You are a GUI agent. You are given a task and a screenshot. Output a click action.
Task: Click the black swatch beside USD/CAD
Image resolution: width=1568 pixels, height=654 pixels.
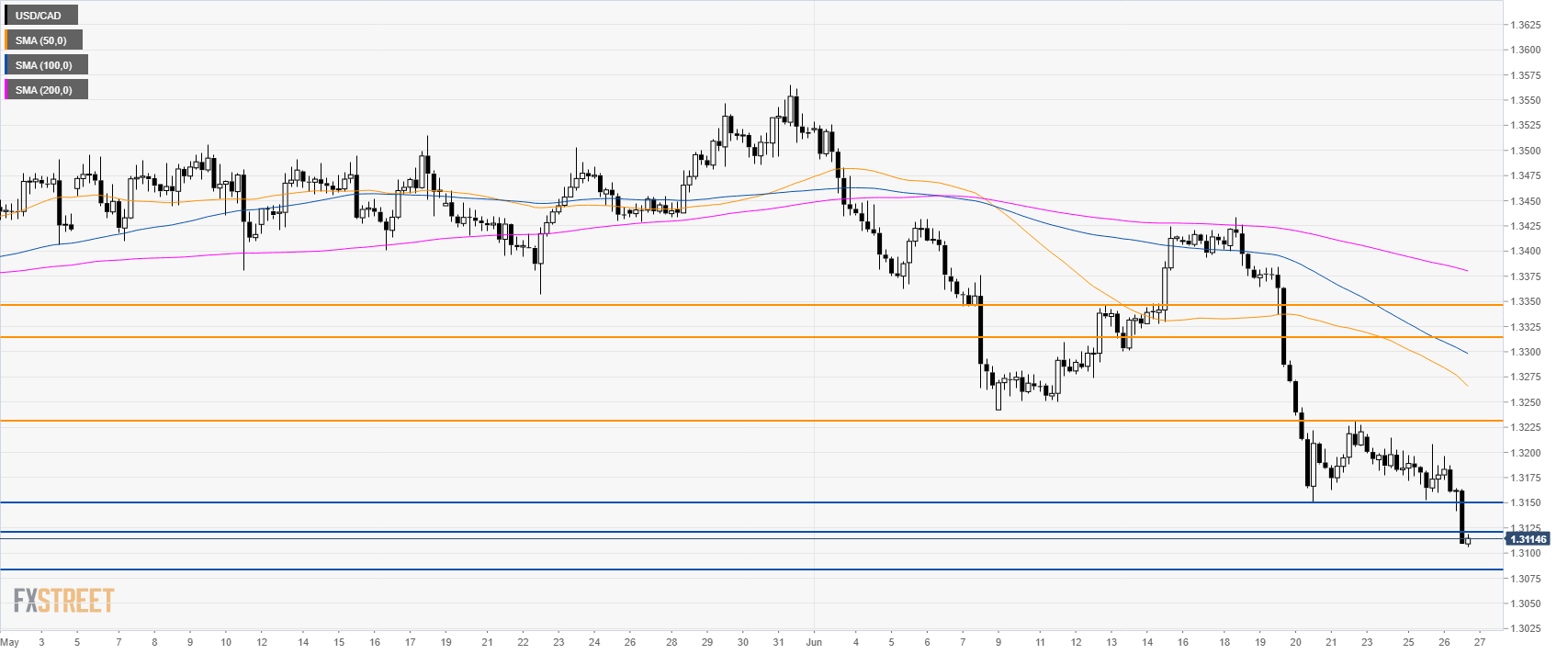pyautogui.click(x=6, y=16)
